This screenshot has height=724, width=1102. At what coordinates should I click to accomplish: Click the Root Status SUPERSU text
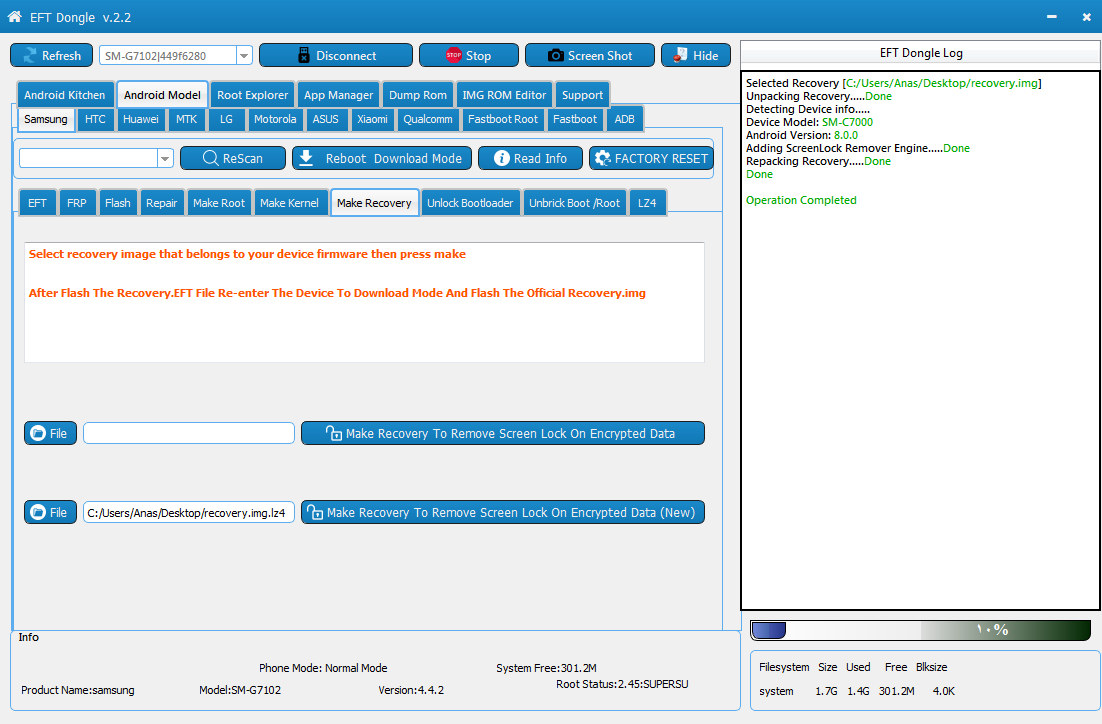pos(622,684)
